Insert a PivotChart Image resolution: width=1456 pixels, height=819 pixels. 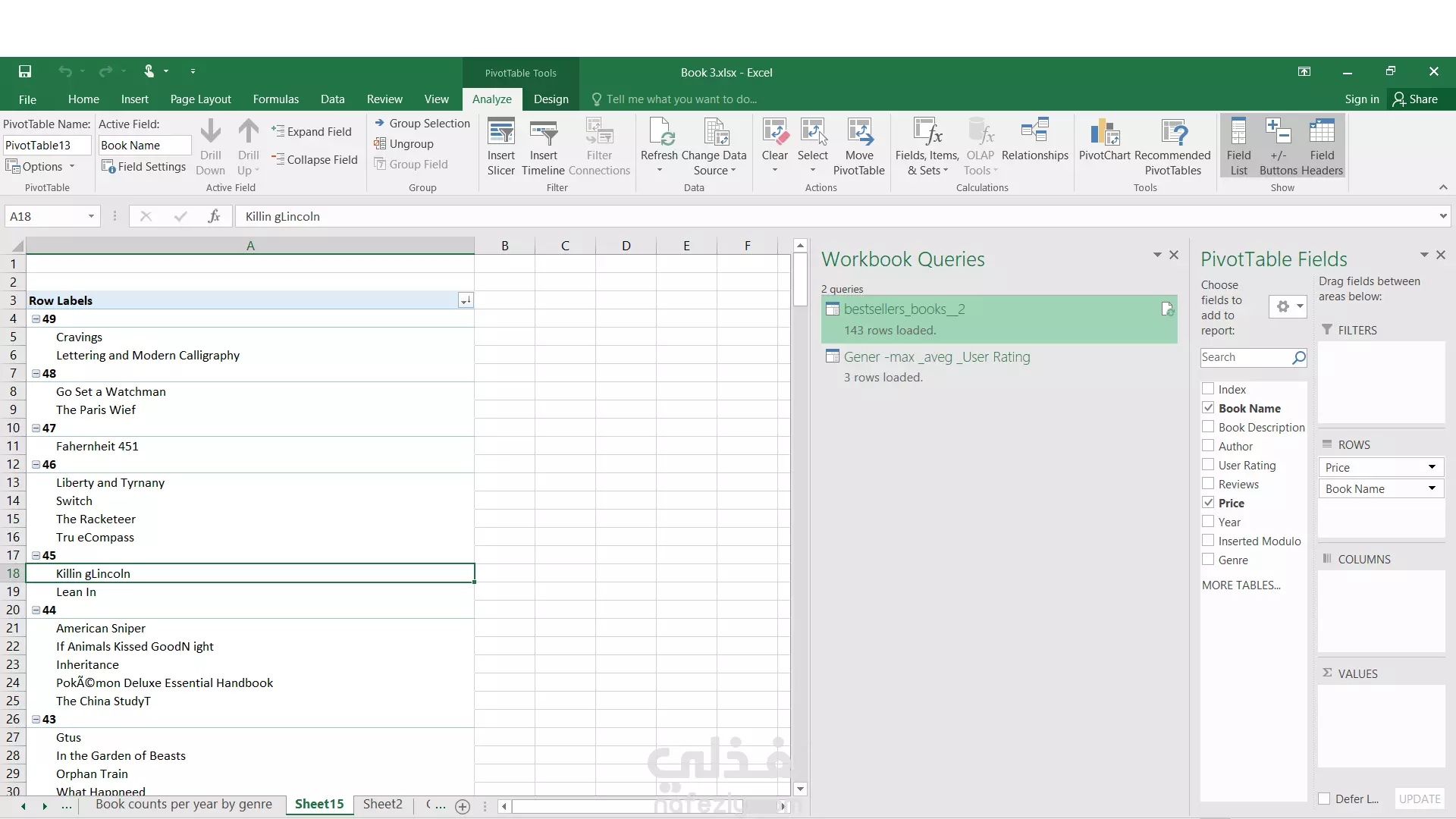coord(1105,140)
